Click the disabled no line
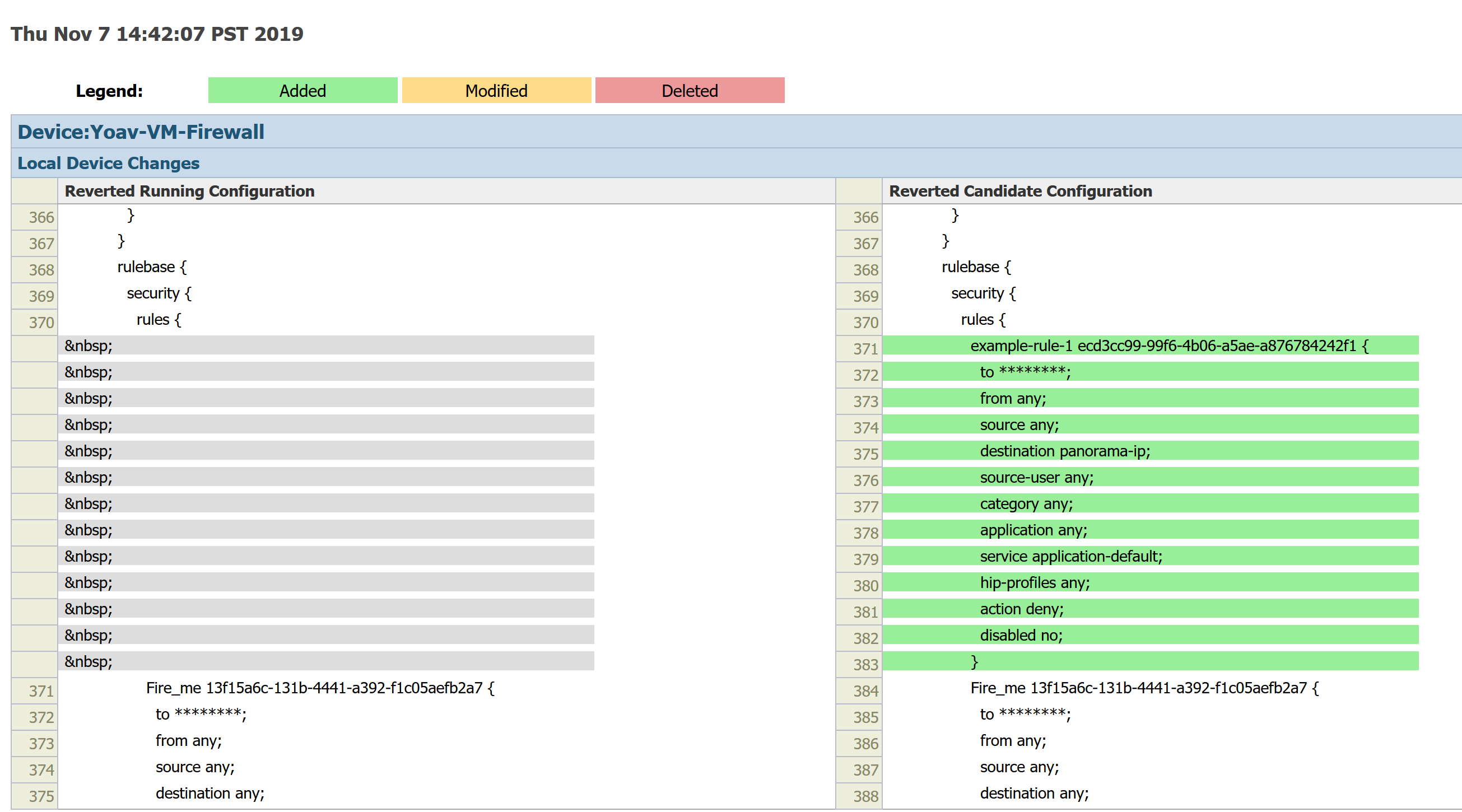Image resolution: width=1462 pixels, height=812 pixels. (1021, 635)
